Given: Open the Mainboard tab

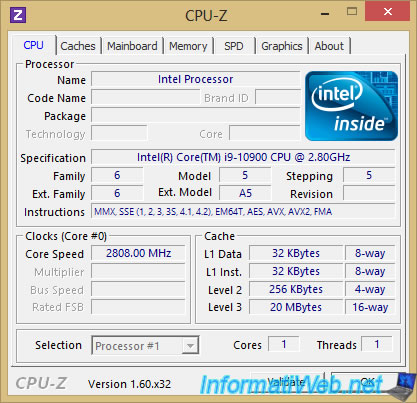Looking at the screenshot, I should point(132,46).
